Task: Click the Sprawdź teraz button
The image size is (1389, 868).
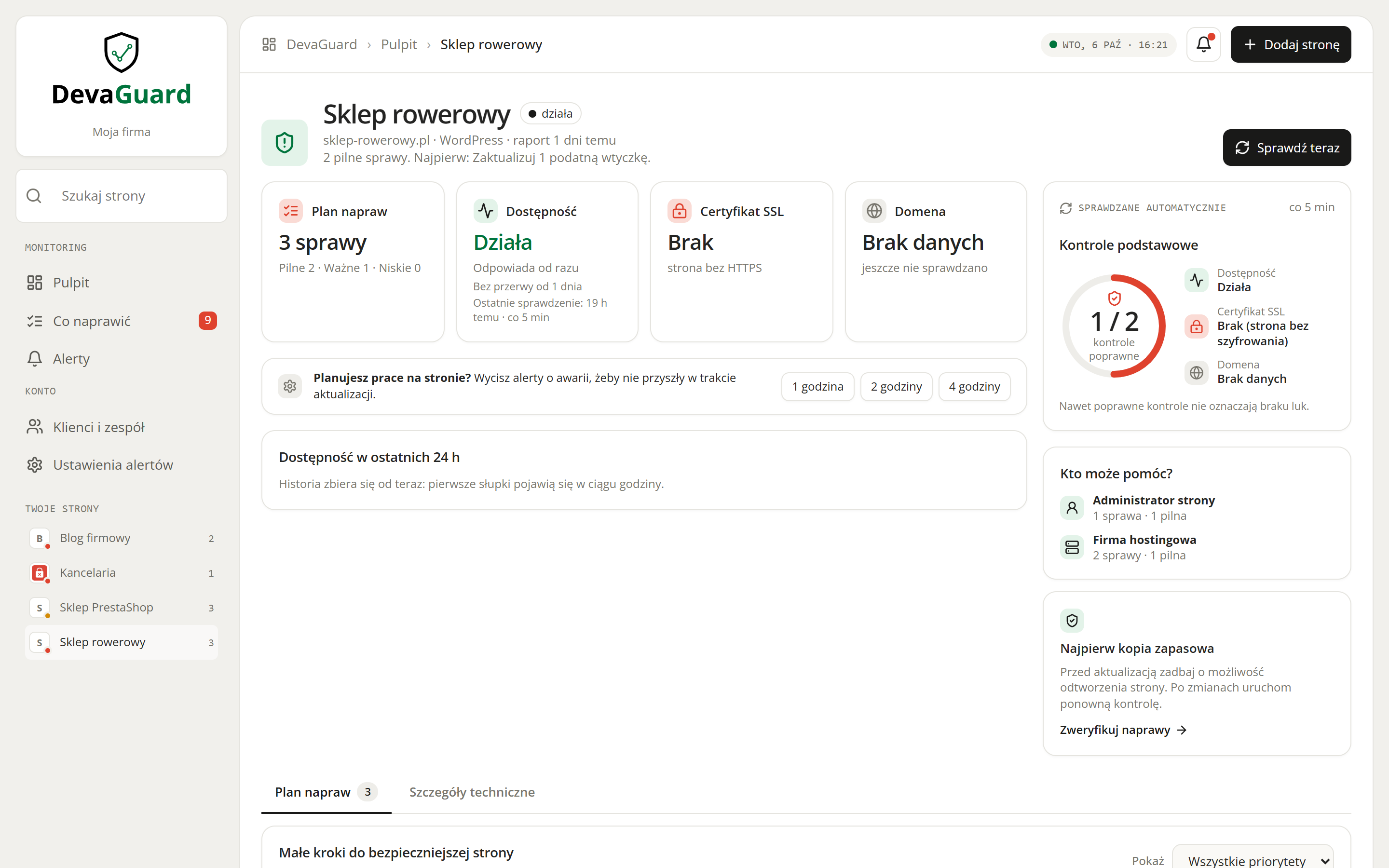Action: tap(1286, 148)
